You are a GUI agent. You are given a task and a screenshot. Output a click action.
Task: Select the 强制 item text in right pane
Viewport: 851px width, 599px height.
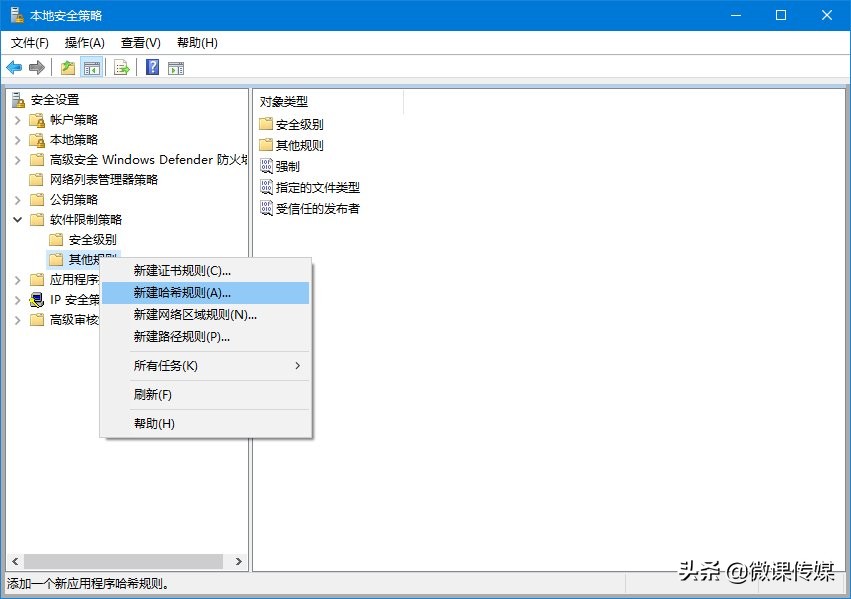[288, 167]
